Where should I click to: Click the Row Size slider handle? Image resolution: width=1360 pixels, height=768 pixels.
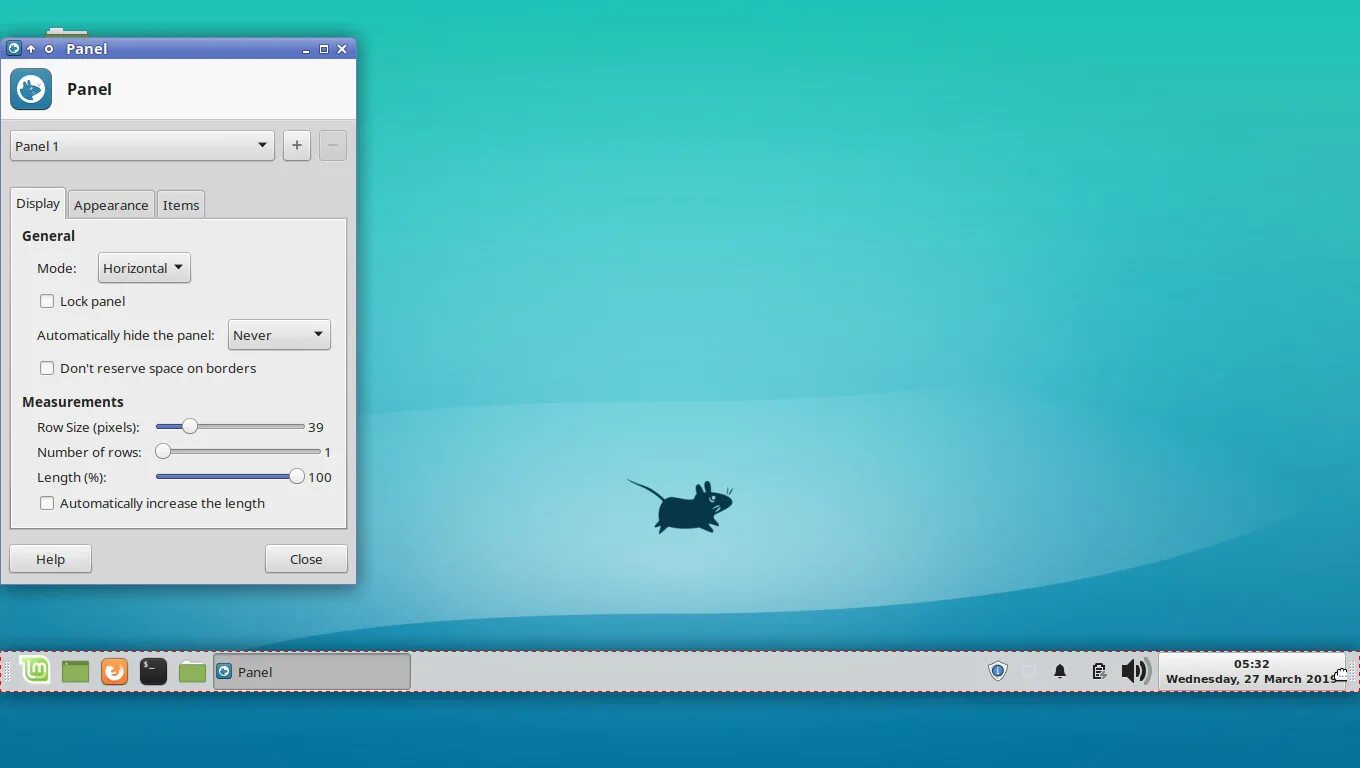pyautogui.click(x=189, y=426)
